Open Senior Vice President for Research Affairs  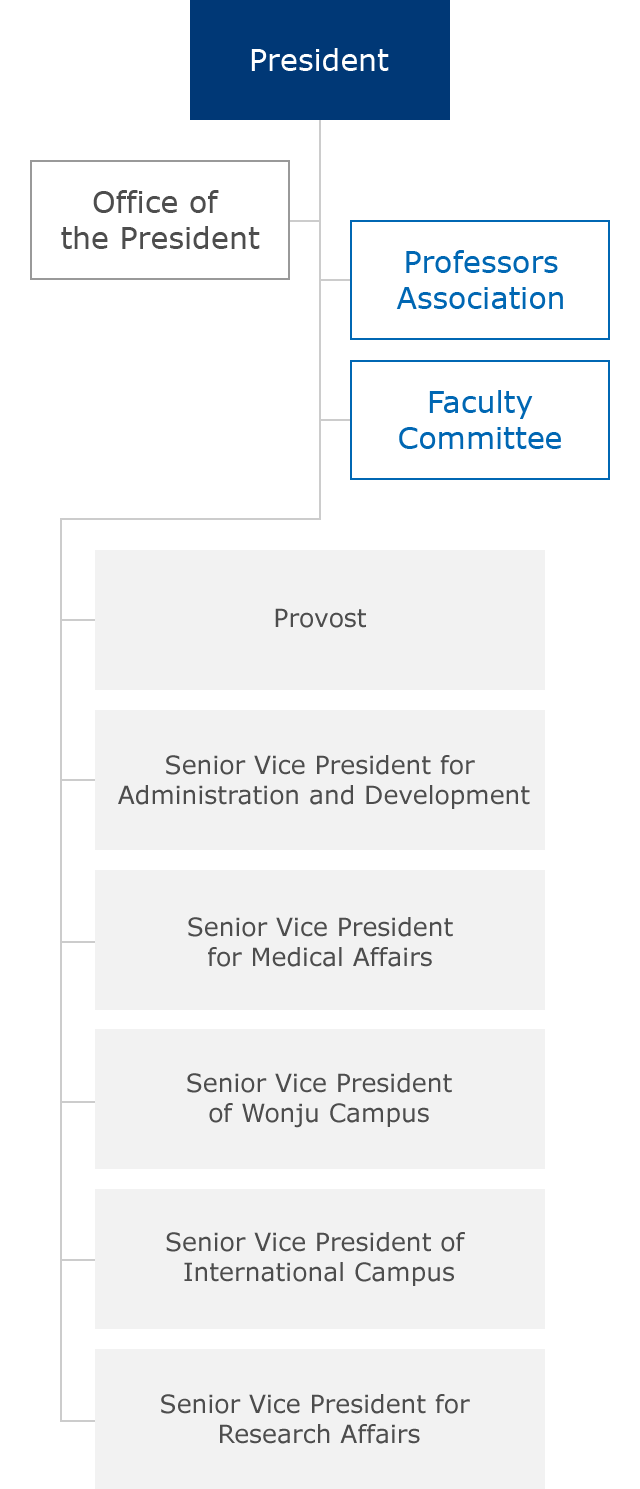point(320,1419)
